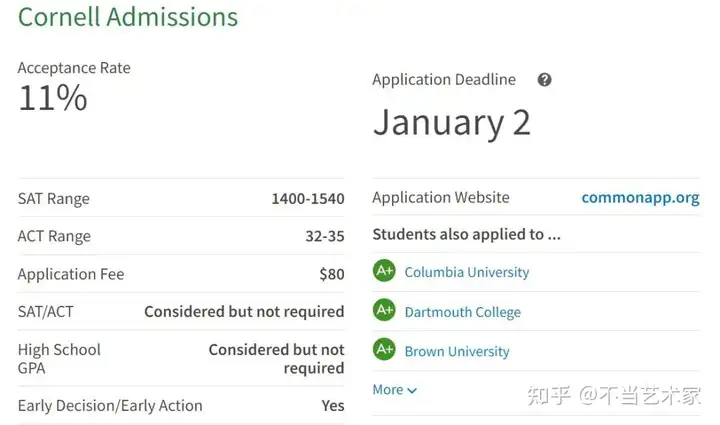Expand the More schools chevron
This screenshot has width=720, height=425.
click(412, 390)
